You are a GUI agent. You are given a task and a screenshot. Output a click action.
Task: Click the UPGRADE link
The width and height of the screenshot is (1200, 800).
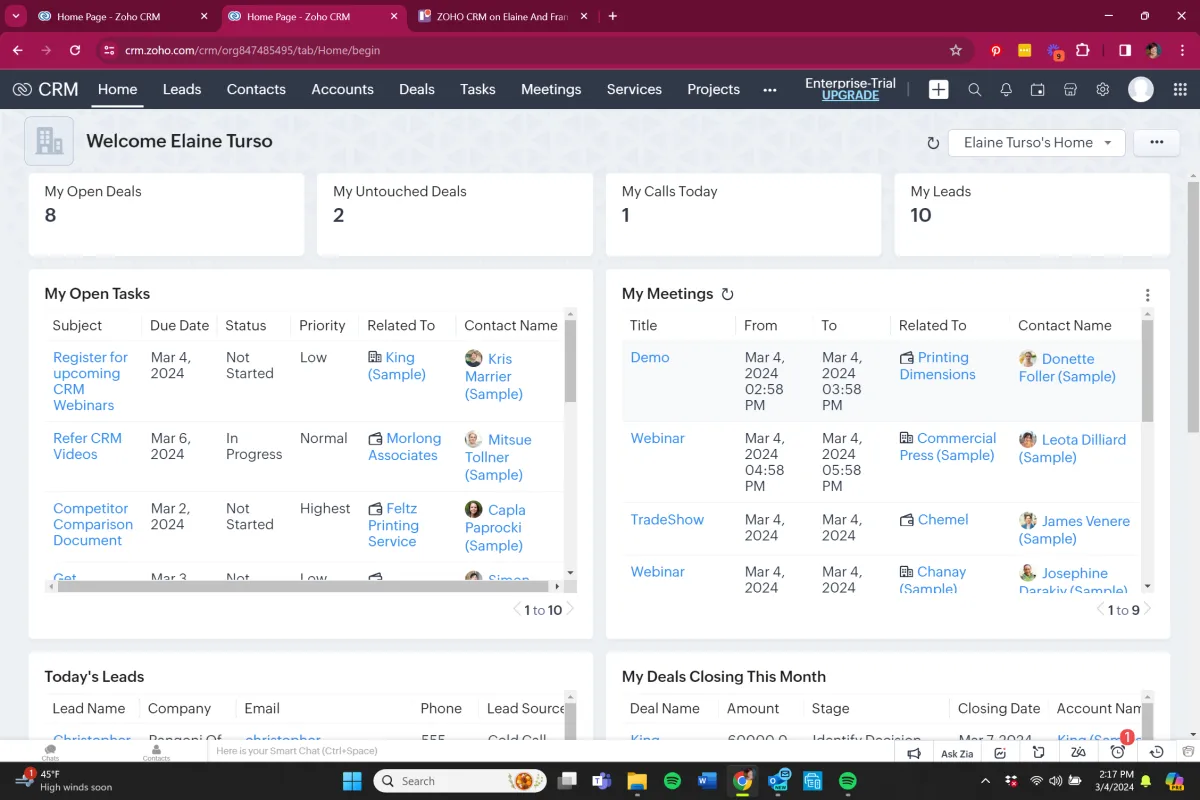tap(850, 96)
